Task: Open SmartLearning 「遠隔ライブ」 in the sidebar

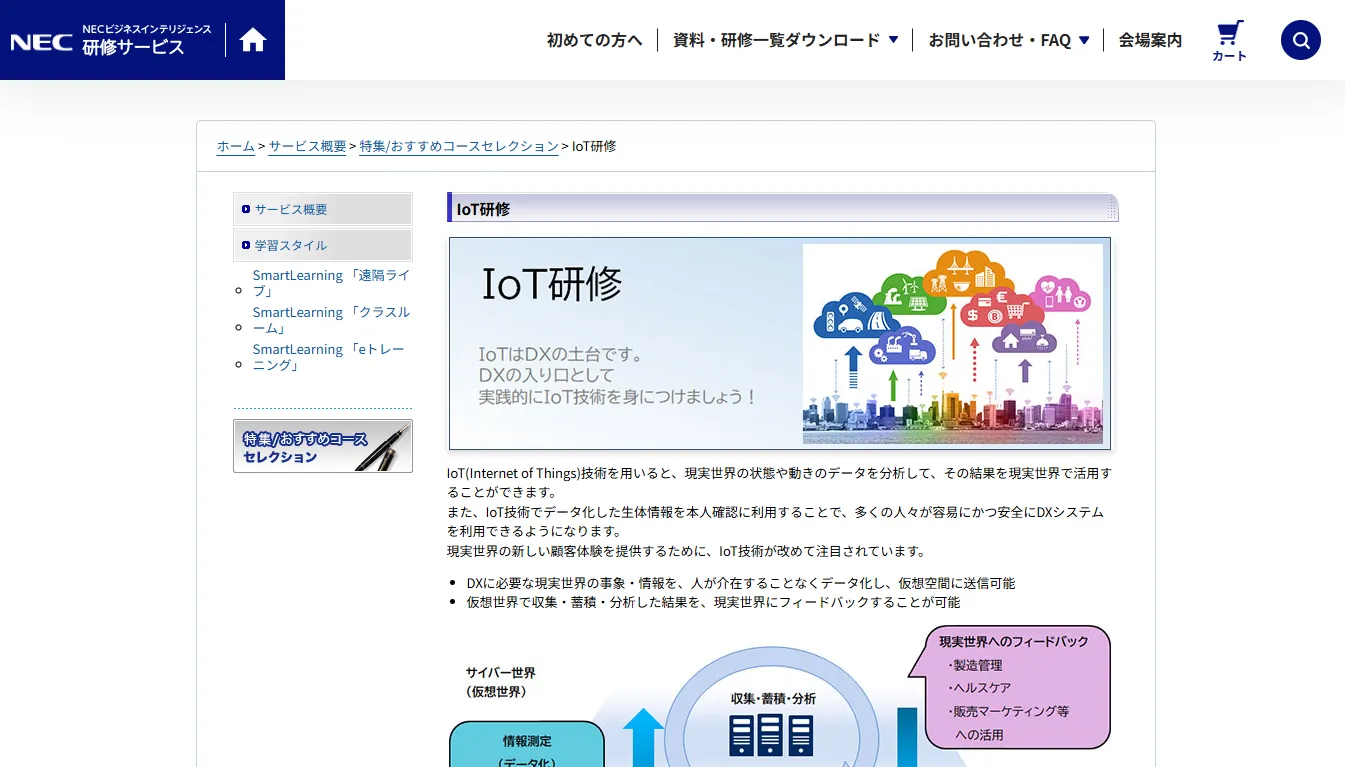Action: pos(331,283)
